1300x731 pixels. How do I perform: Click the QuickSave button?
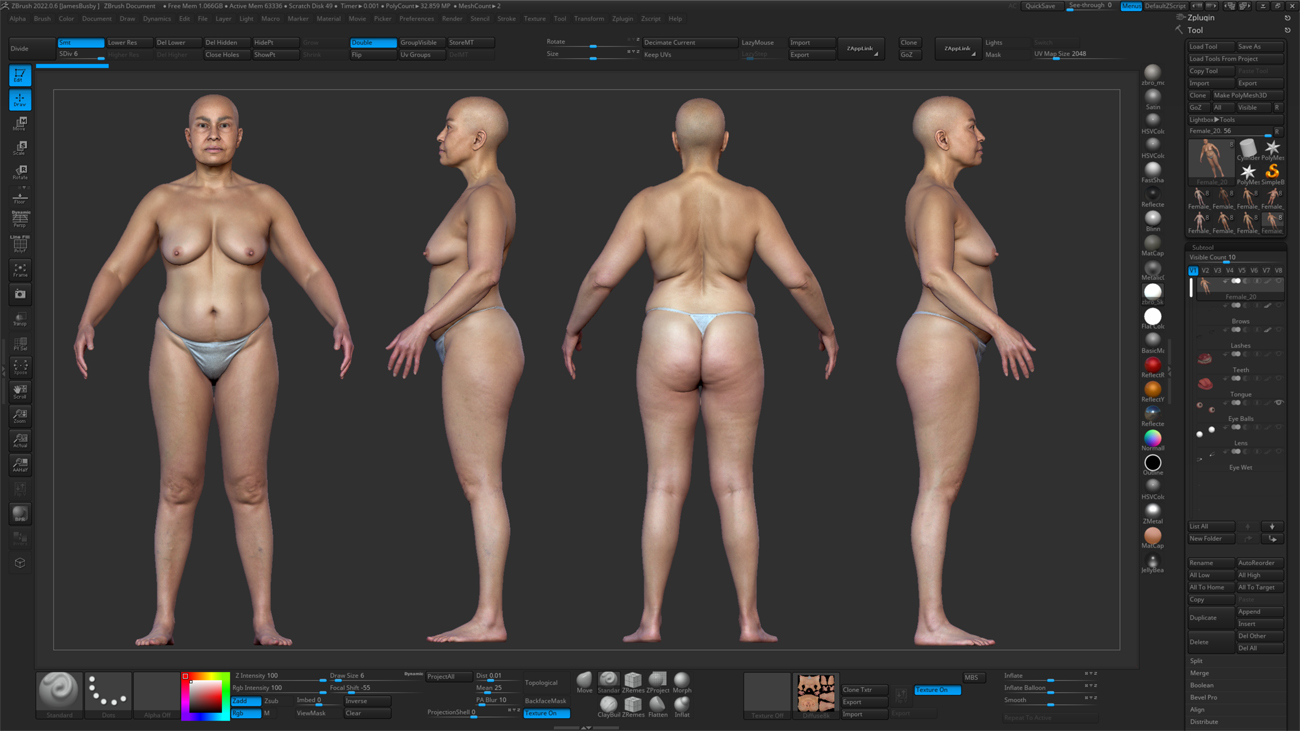point(1040,6)
